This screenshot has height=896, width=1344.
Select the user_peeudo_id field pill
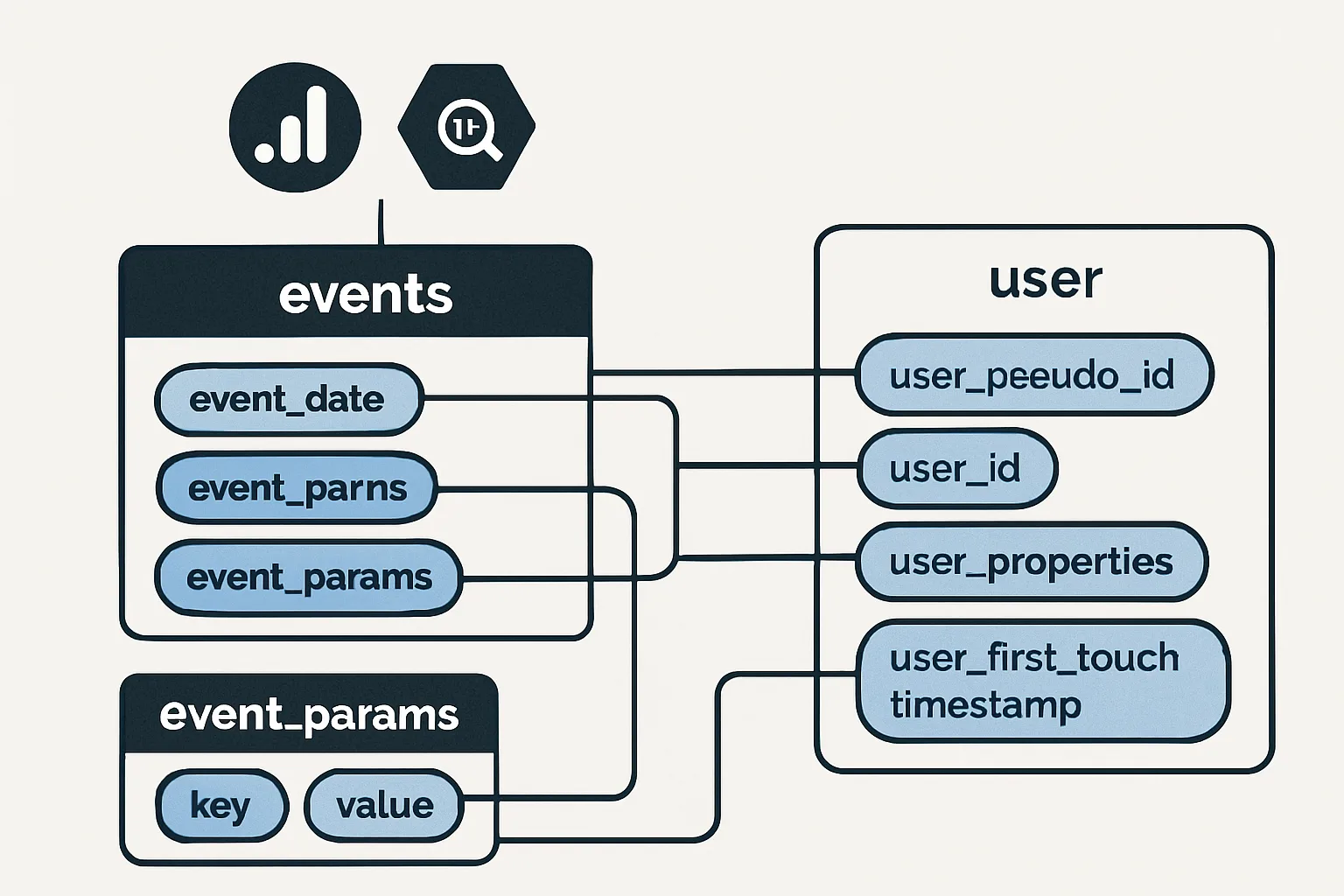[1033, 374]
